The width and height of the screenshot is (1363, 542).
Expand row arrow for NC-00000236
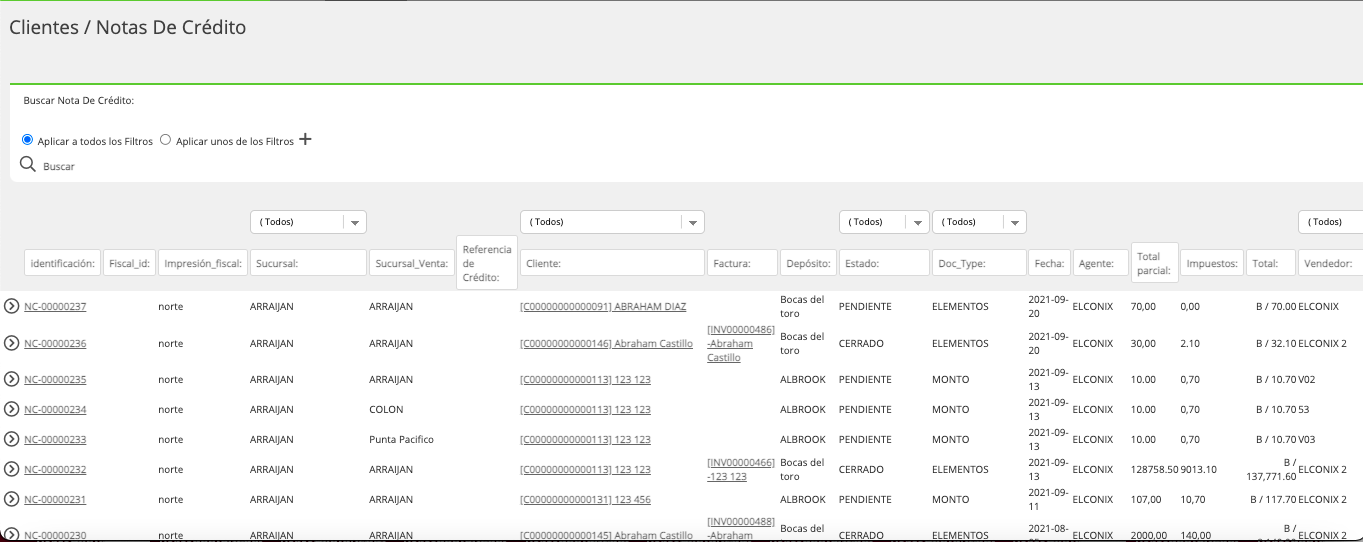coord(12,343)
